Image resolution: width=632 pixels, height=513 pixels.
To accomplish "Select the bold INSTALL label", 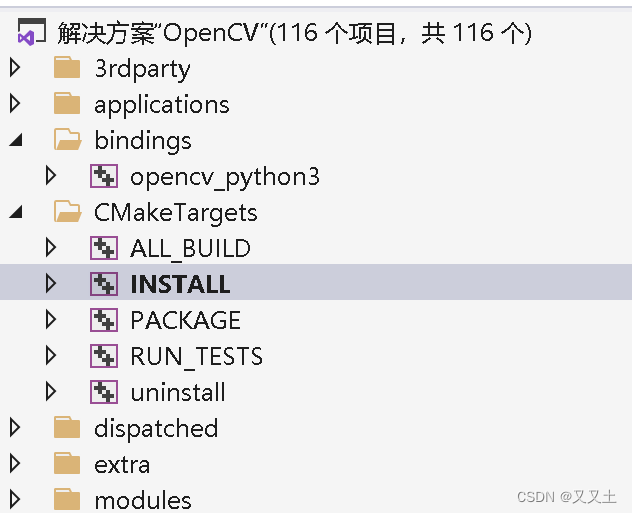I will [180, 284].
